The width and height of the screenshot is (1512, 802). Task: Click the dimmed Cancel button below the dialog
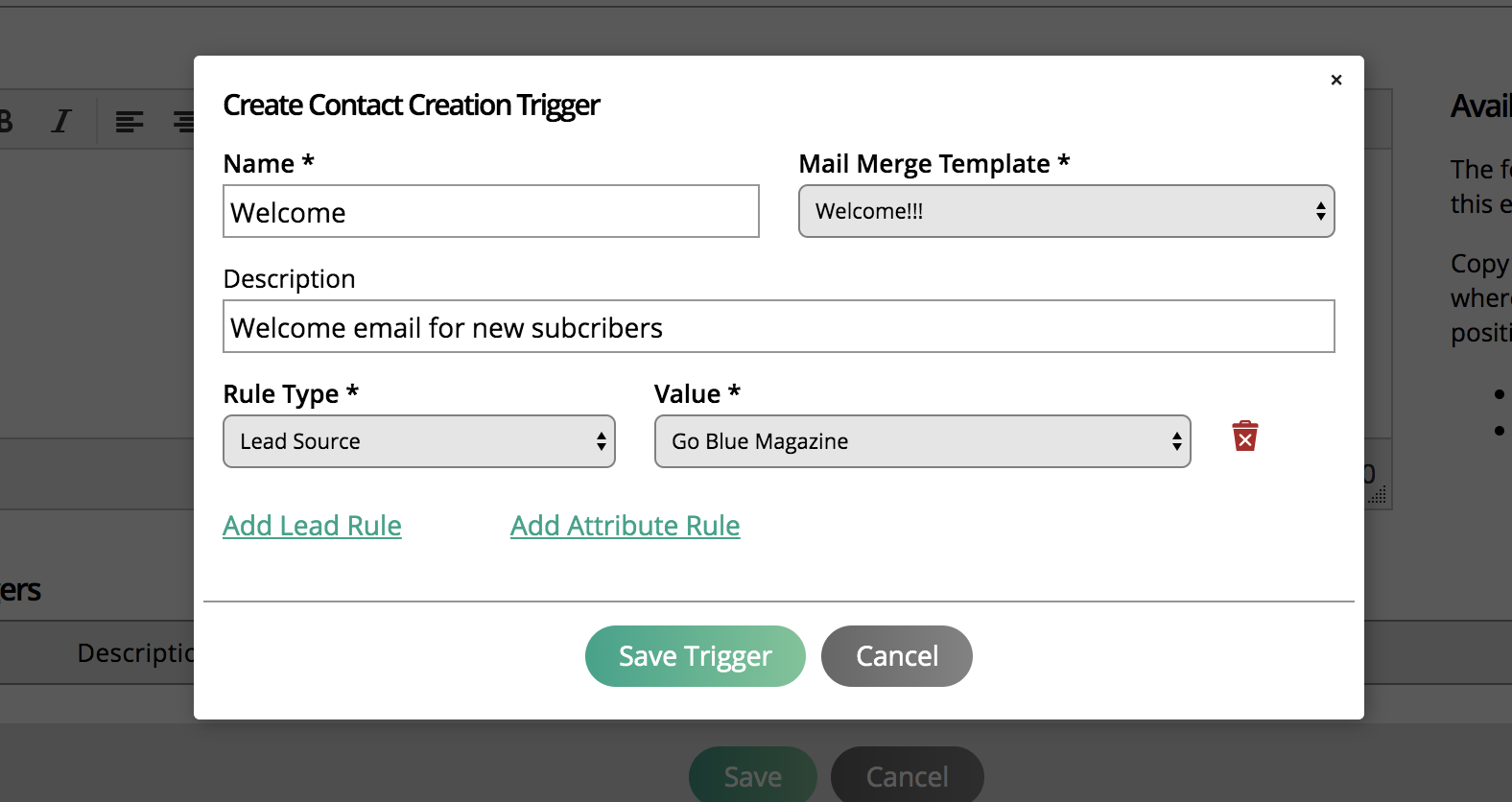point(907,775)
